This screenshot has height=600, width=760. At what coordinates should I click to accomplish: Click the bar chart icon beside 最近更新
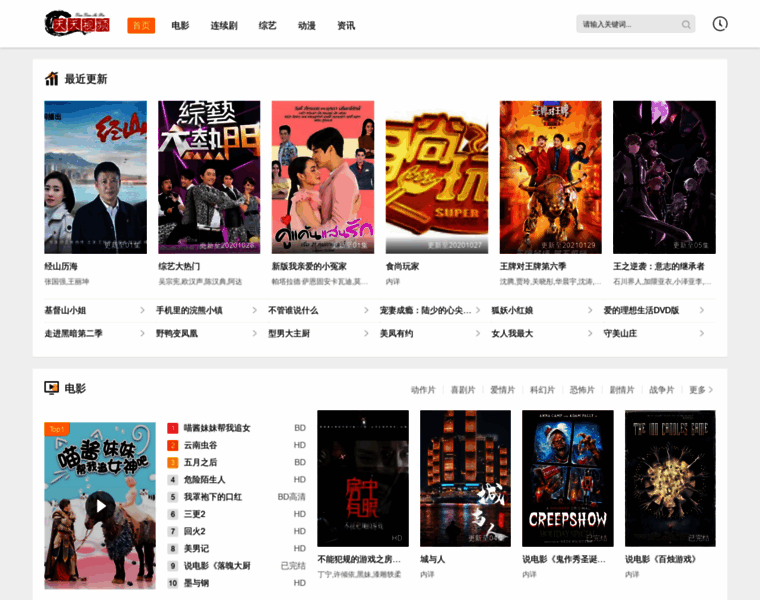click(x=51, y=79)
